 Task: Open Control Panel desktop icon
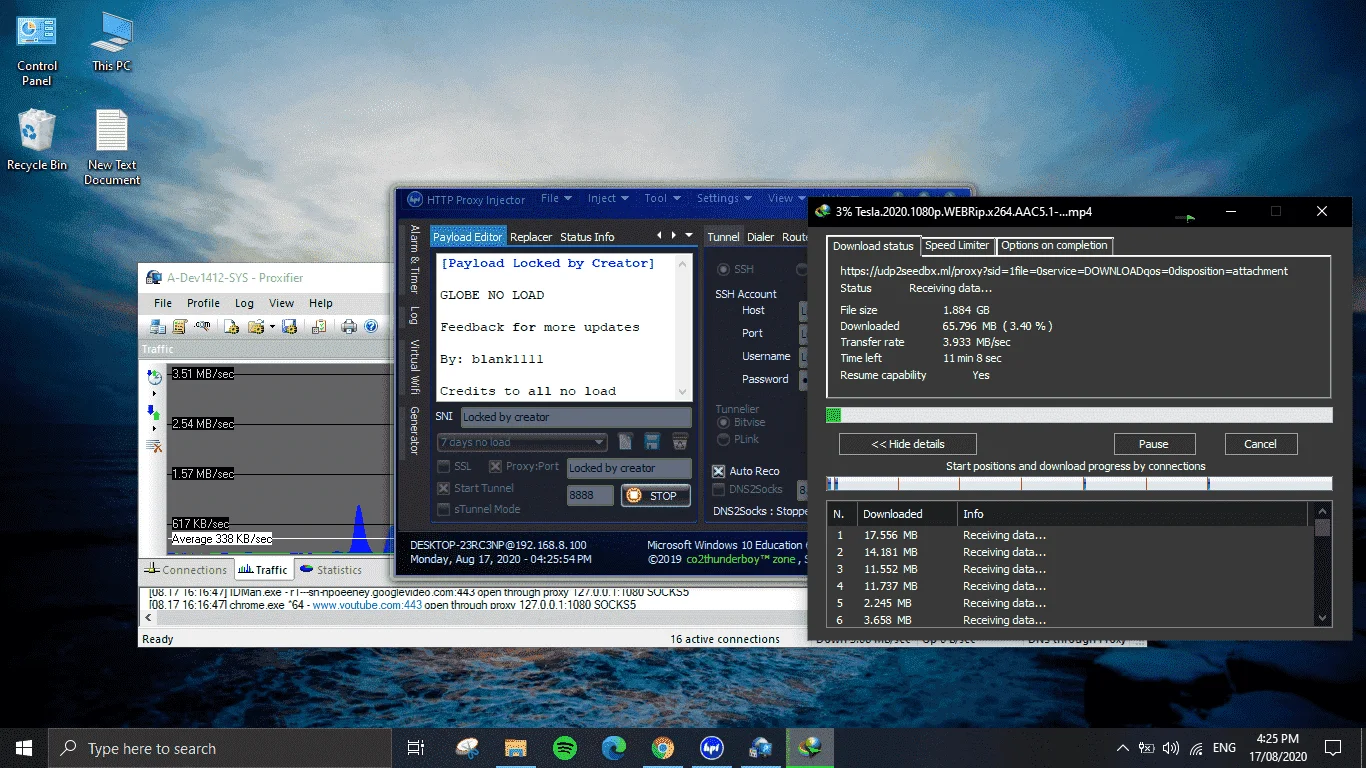[37, 50]
